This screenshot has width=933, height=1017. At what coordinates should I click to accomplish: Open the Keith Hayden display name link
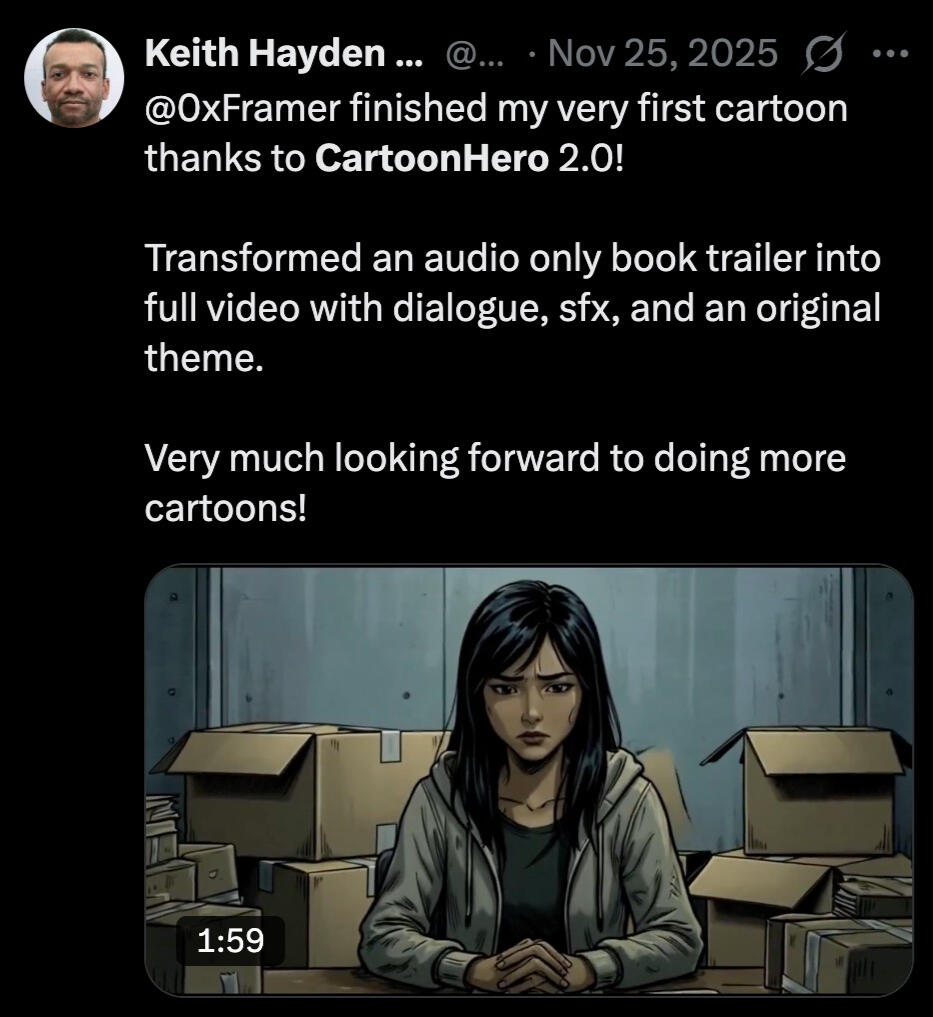tap(284, 53)
